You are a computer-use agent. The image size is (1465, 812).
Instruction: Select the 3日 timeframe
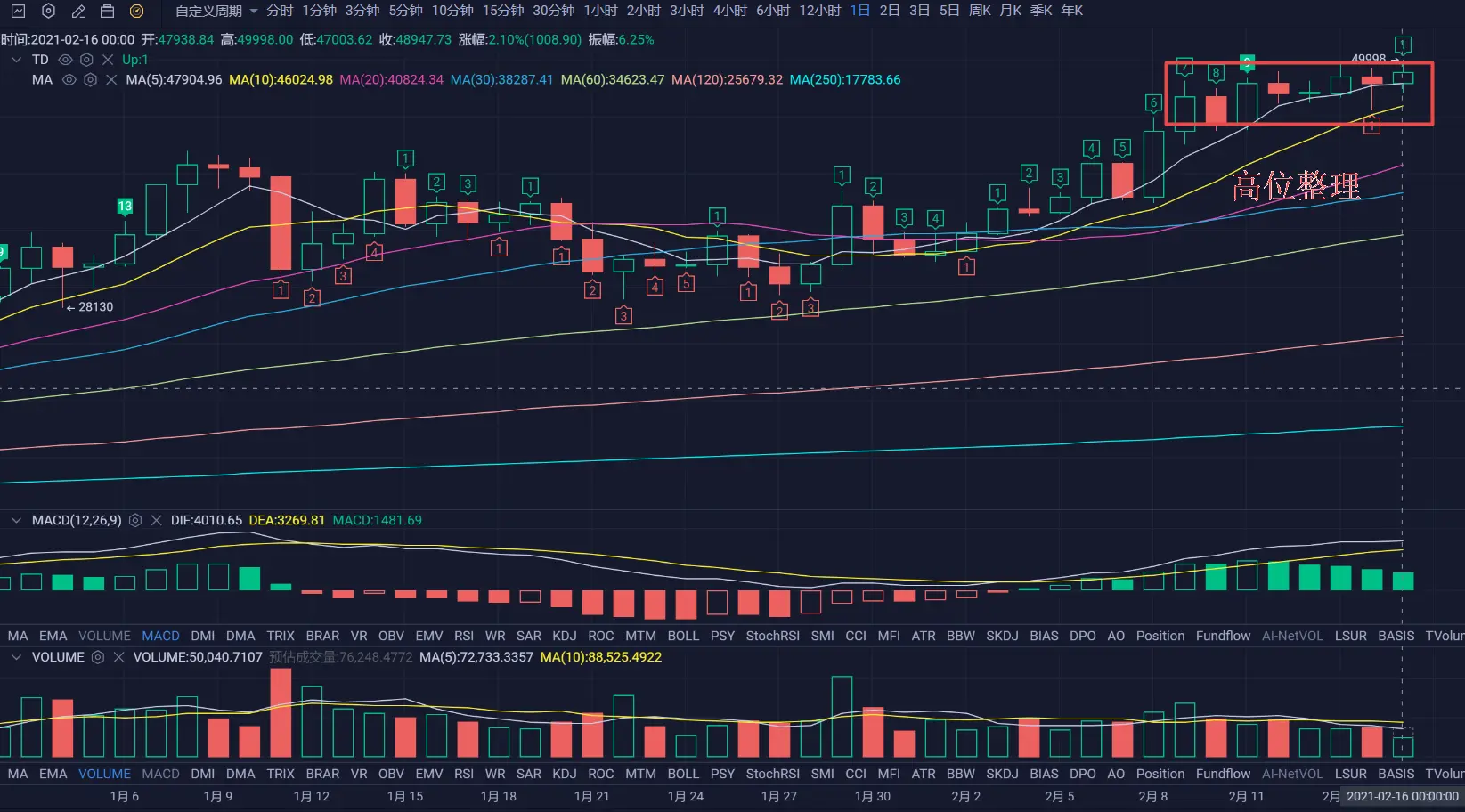920,11
